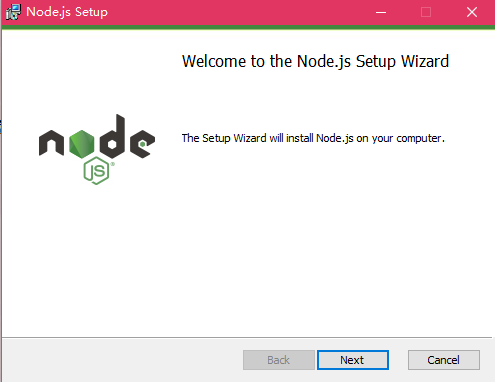Click the Welcome to the Node.js Setup Wizard heading
This screenshot has height=382, width=495.
(x=315, y=62)
